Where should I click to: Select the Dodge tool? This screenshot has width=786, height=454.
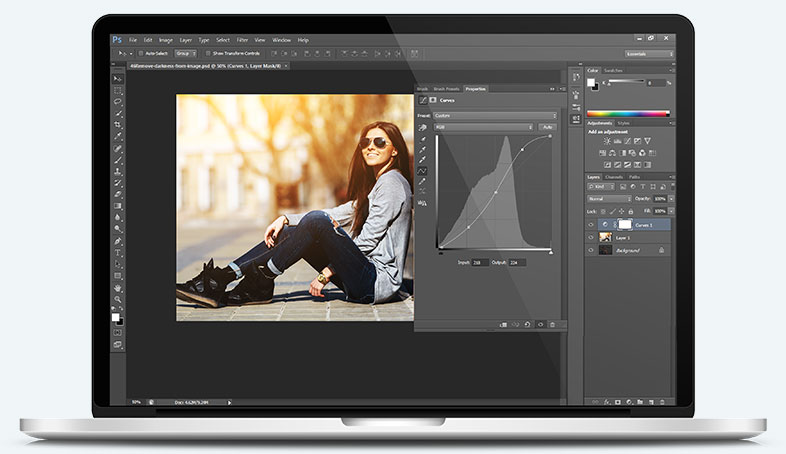[118, 229]
